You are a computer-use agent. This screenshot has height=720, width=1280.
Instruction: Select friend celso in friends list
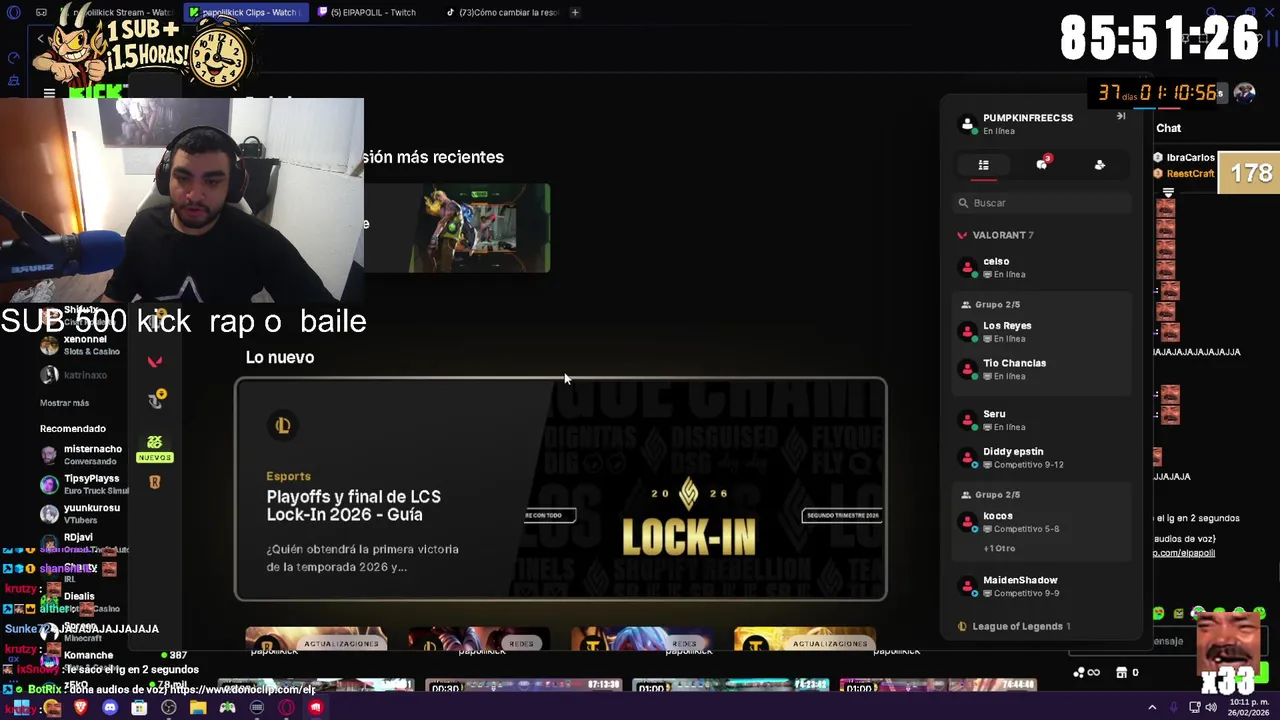[x=1041, y=268]
